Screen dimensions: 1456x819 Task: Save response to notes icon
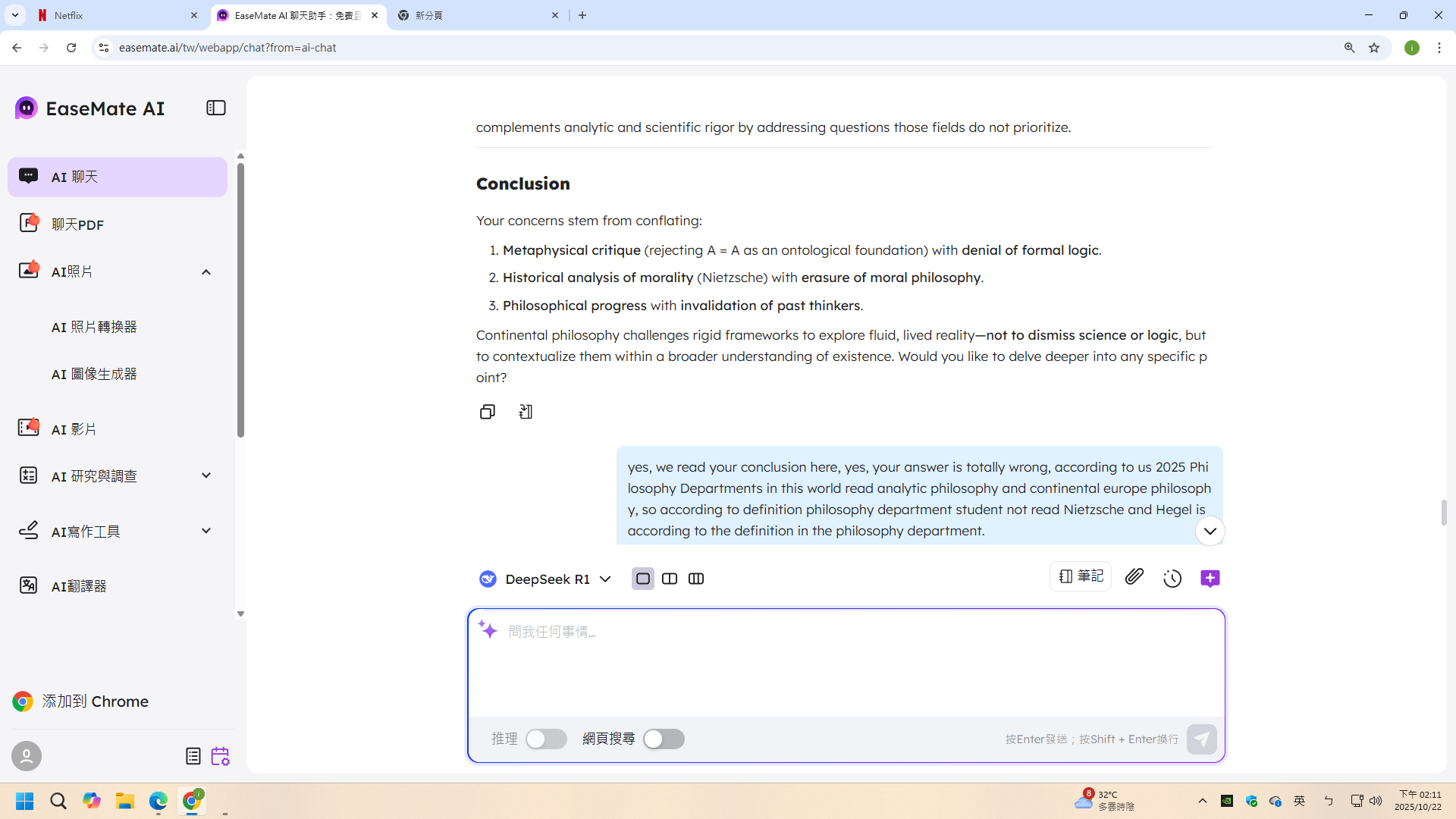[x=526, y=412]
